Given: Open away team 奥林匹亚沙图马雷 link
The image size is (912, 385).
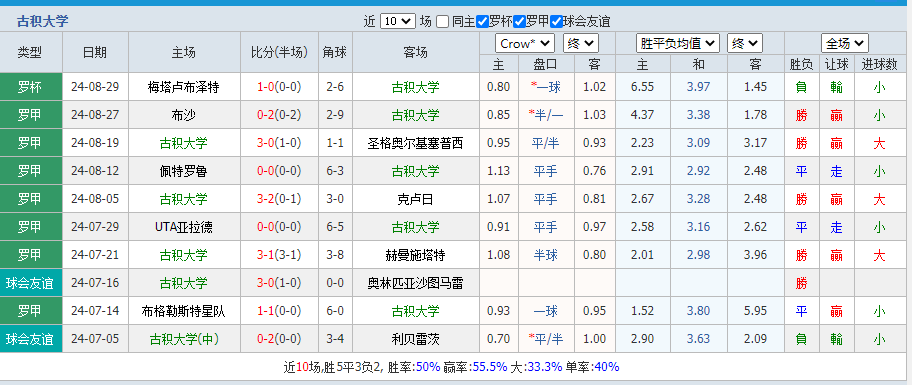Looking at the screenshot, I should [416, 283].
